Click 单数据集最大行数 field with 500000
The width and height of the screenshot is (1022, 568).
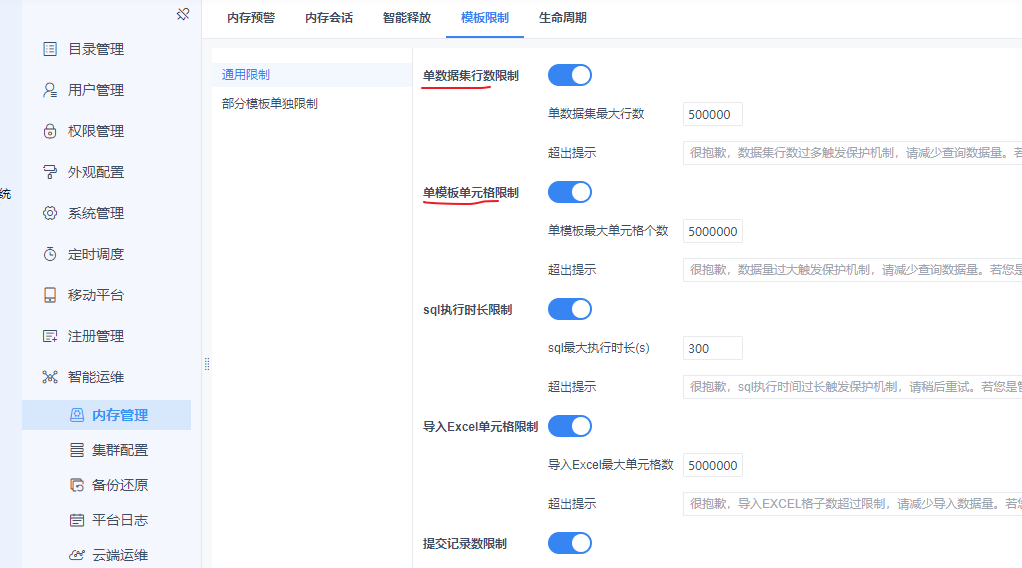pos(712,114)
